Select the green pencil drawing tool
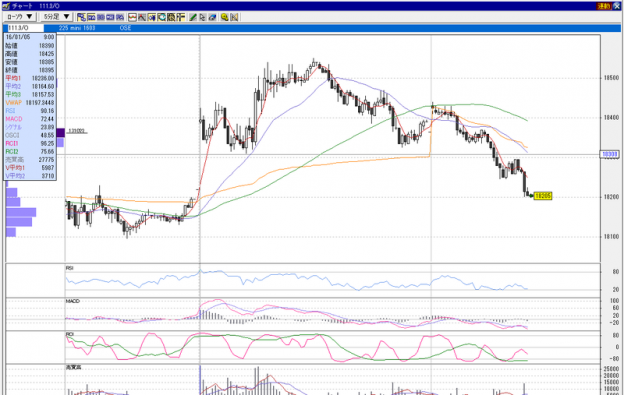Screen dimensions: 624x395 [193, 17]
